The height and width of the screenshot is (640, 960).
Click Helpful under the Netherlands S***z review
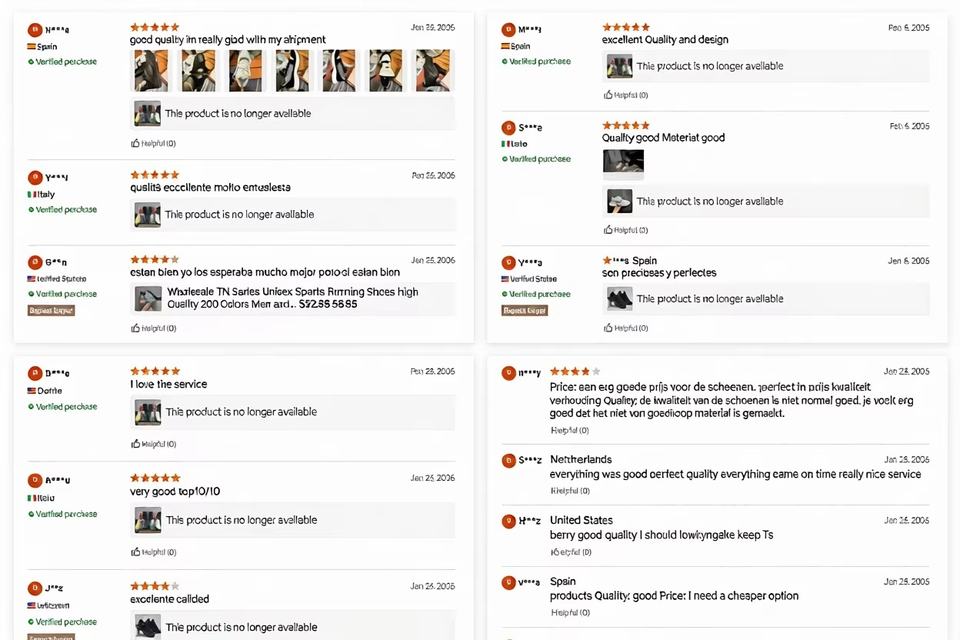tap(570, 491)
